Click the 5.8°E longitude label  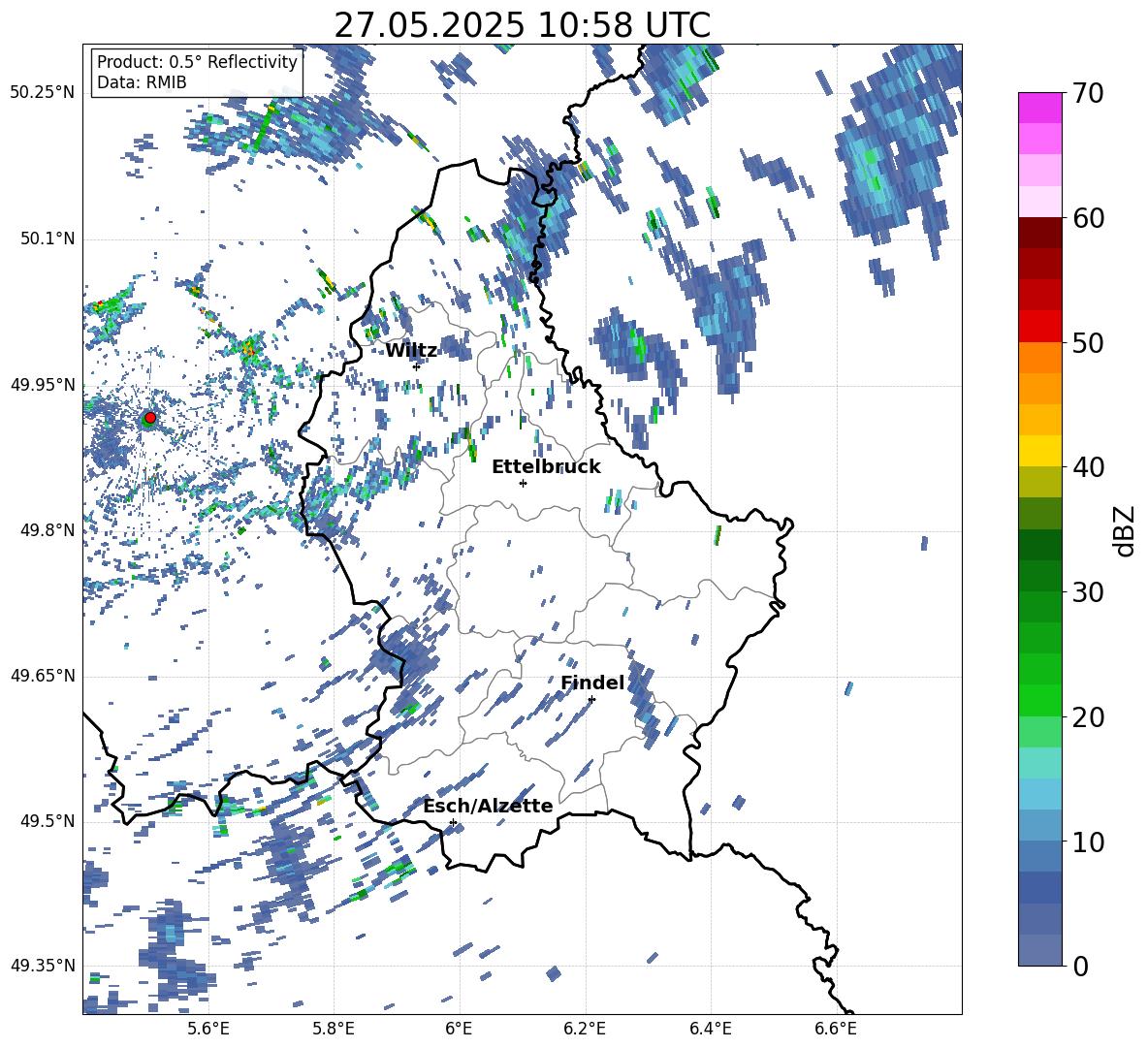(334, 1030)
